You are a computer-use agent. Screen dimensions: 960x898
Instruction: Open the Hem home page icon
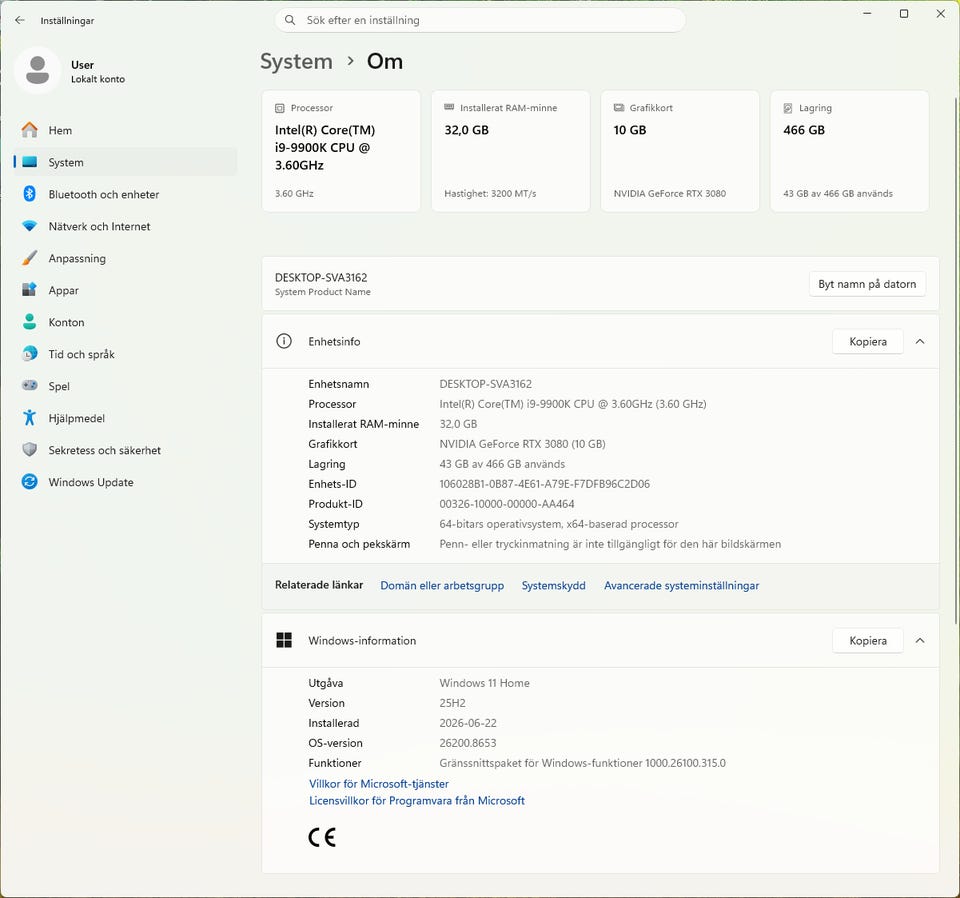tap(29, 130)
